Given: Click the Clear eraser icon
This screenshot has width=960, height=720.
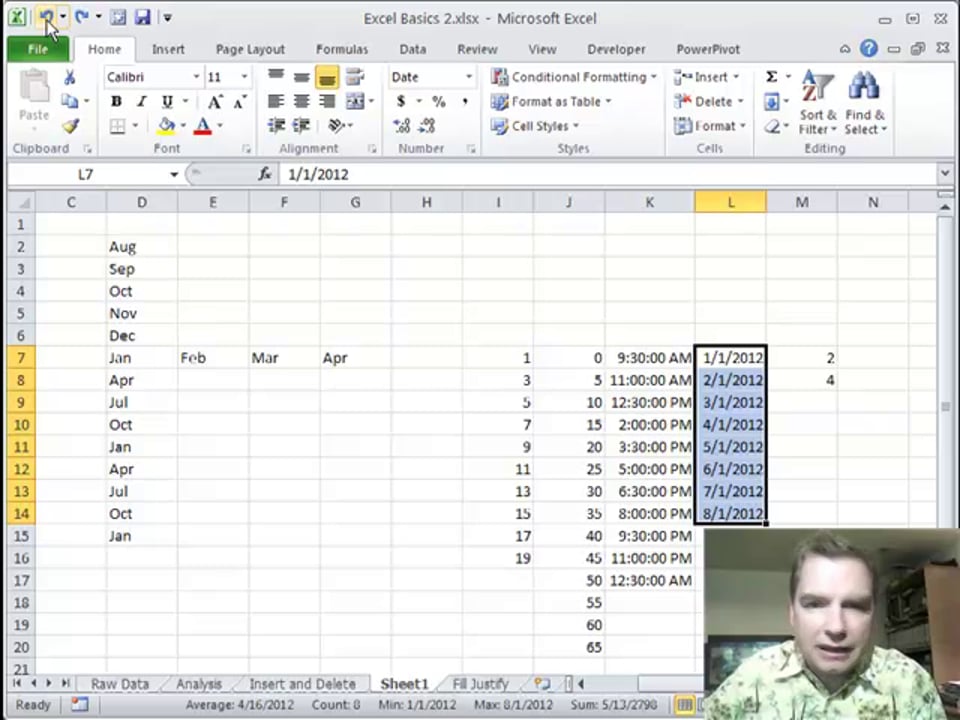Looking at the screenshot, I should pos(771,126).
